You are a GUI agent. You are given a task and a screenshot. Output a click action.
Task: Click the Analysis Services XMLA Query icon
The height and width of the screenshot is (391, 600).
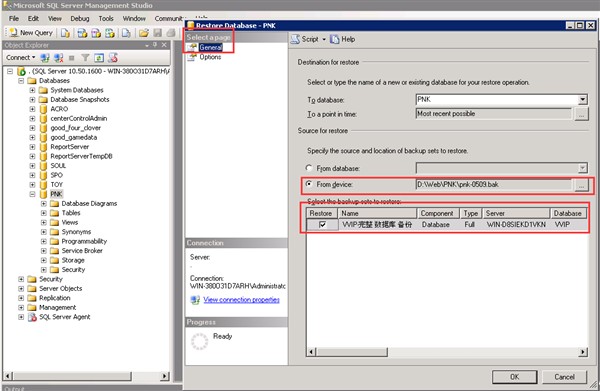click(110, 33)
